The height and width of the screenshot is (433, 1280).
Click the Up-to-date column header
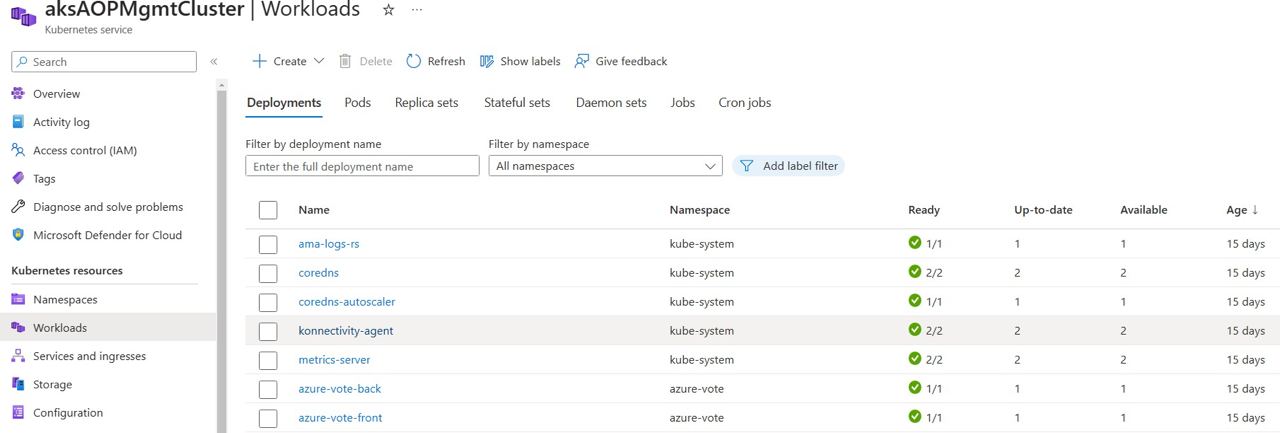(1043, 210)
